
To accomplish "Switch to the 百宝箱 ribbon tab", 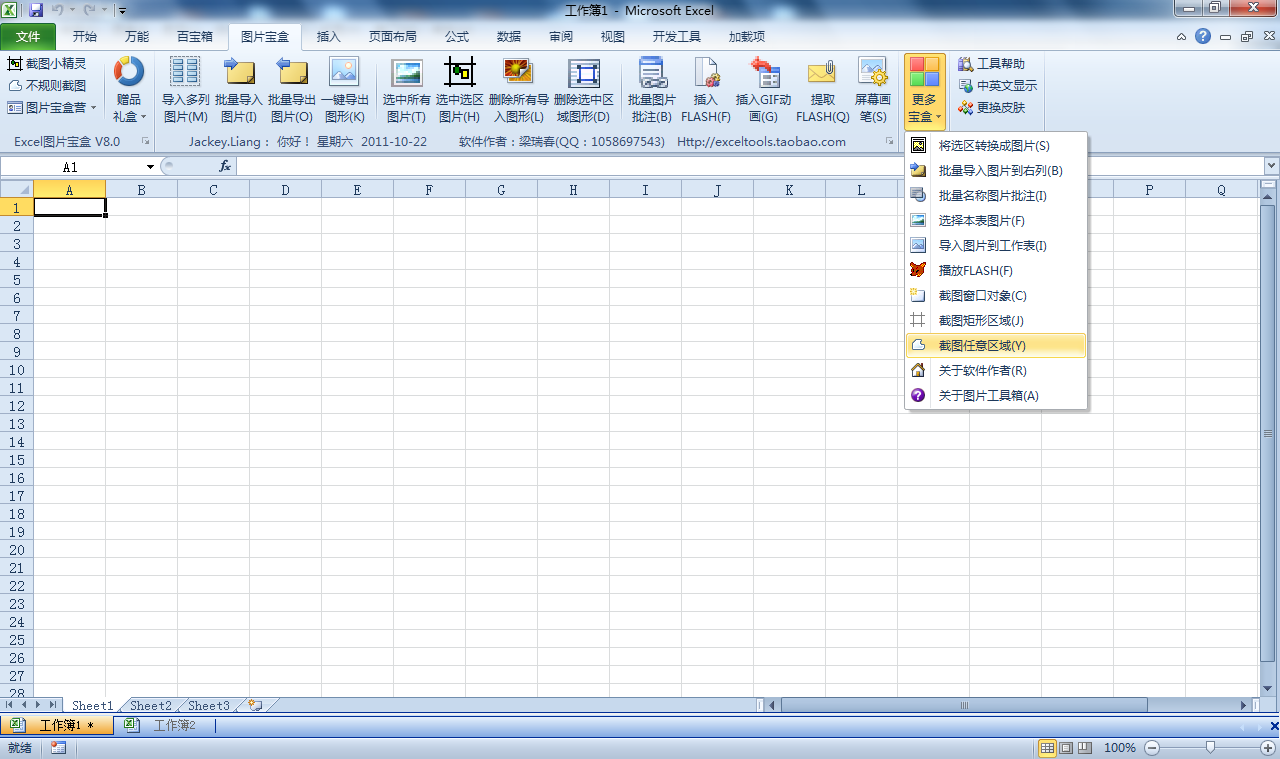I will (x=195, y=37).
